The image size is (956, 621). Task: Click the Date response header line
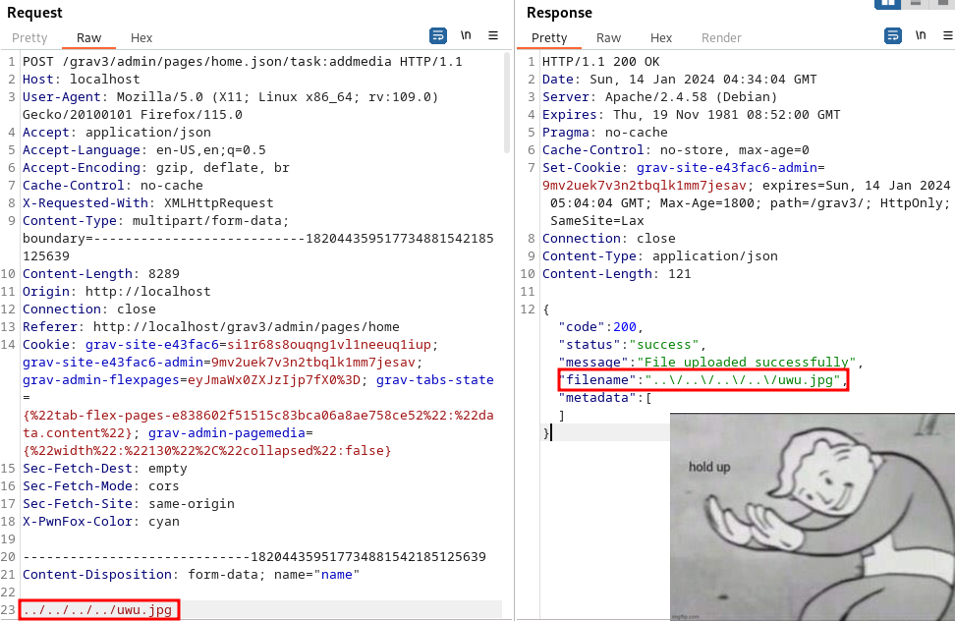679,79
